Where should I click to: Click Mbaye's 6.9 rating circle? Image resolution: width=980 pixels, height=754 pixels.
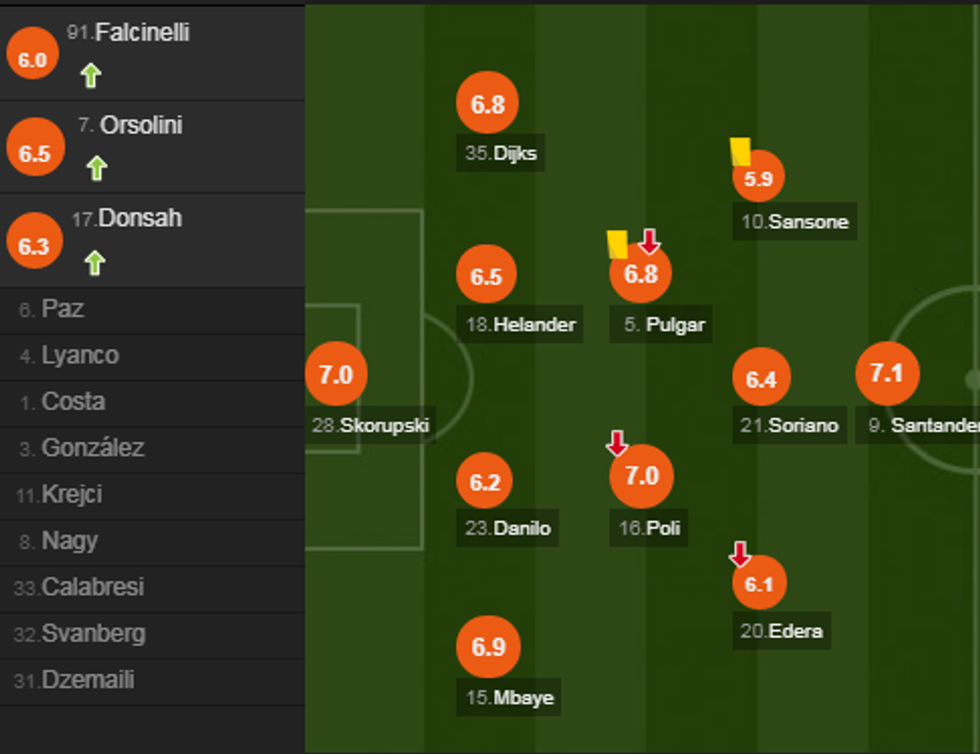[488, 647]
